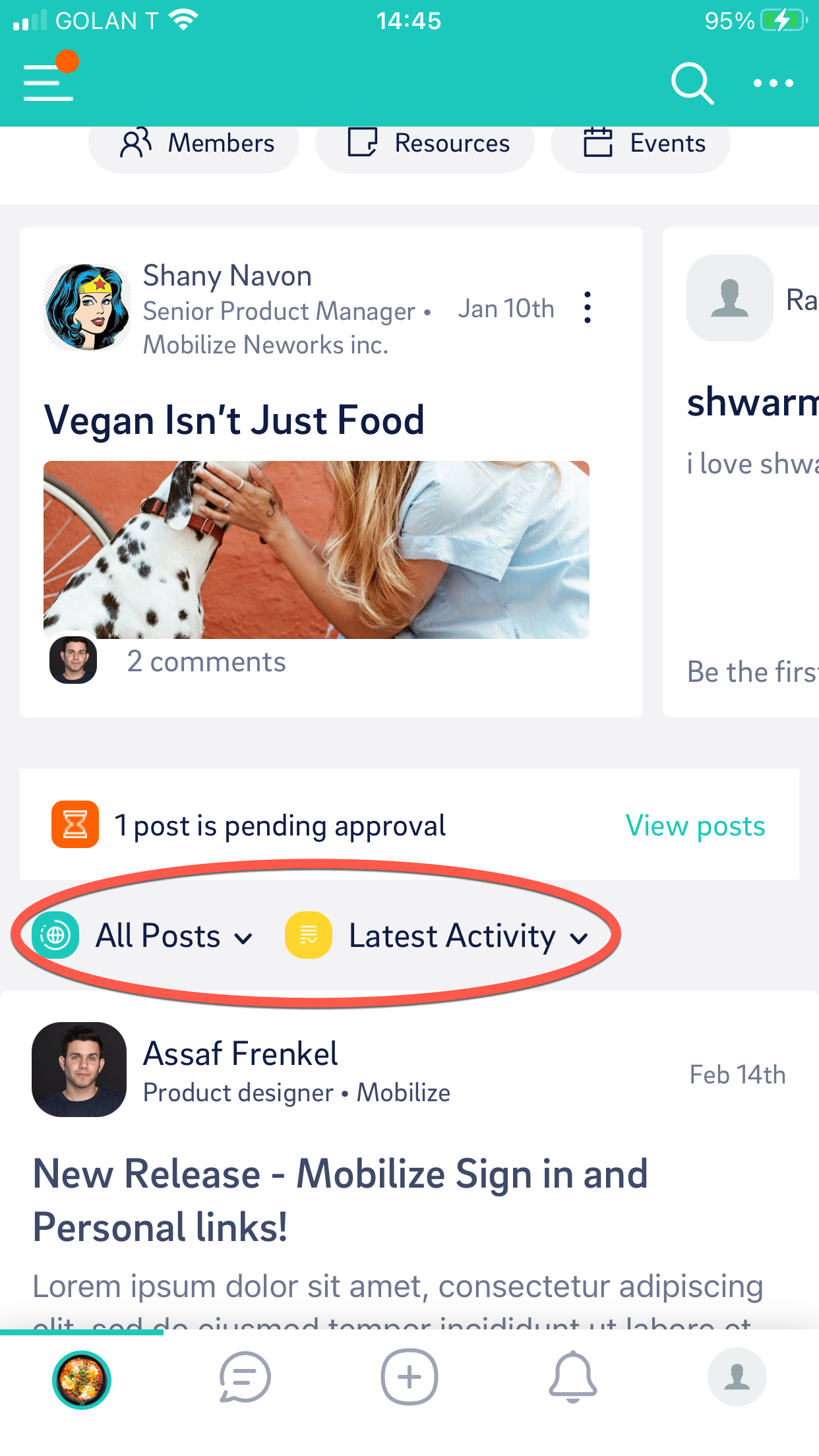
Task: Tap the View posts link
Action: tap(695, 826)
